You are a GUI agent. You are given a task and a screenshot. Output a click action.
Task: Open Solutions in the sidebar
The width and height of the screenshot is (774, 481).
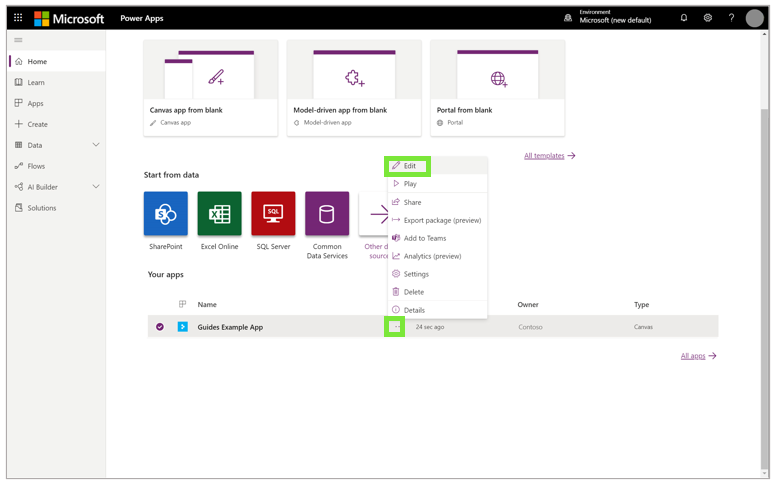57,208
